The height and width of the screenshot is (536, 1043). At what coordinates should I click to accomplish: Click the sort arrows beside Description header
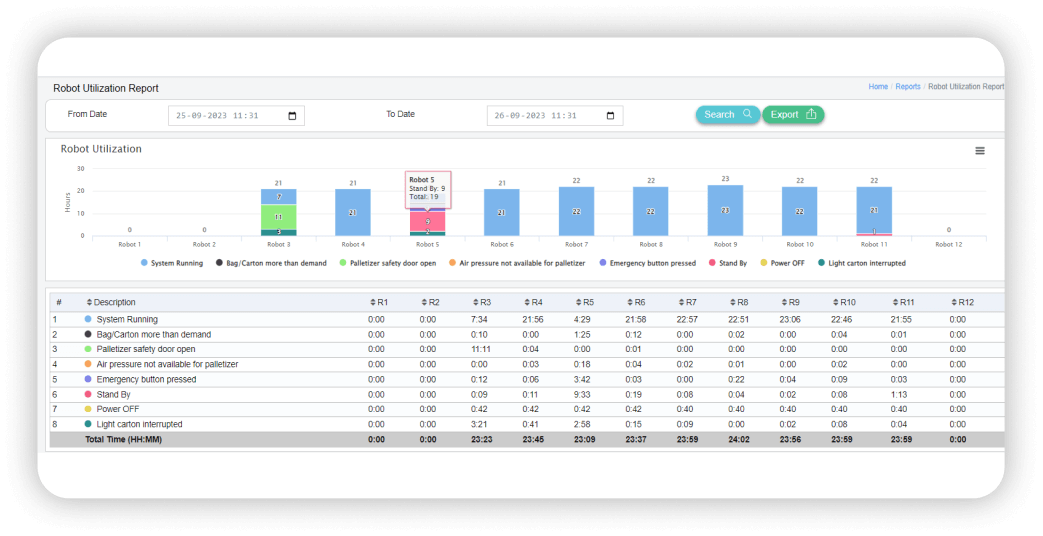89,302
